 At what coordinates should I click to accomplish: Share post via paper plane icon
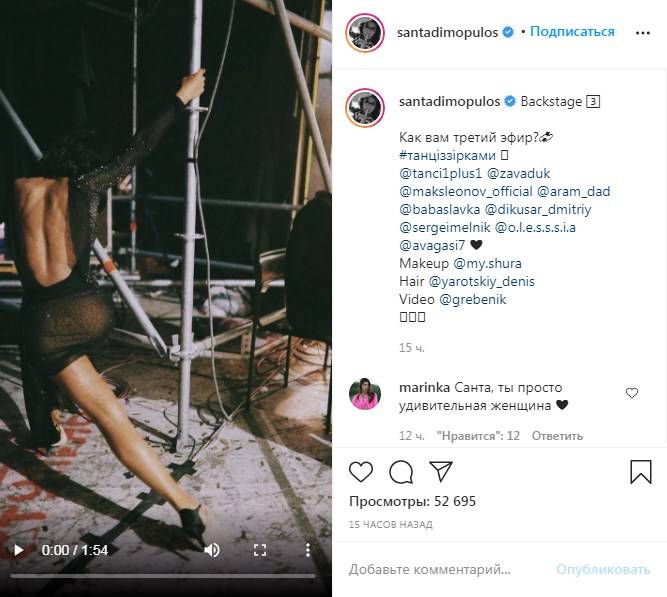click(x=441, y=472)
